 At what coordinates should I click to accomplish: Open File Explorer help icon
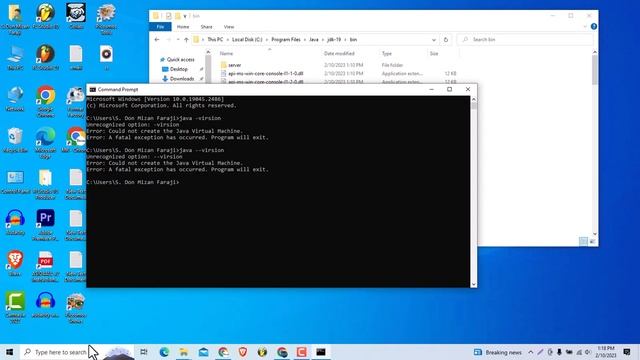click(x=594, y=27)
